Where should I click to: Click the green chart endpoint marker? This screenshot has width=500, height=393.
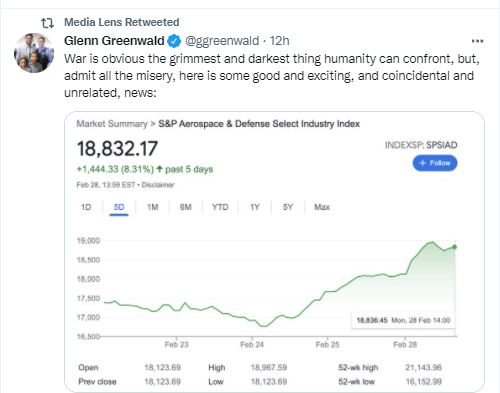pos(454,247)
